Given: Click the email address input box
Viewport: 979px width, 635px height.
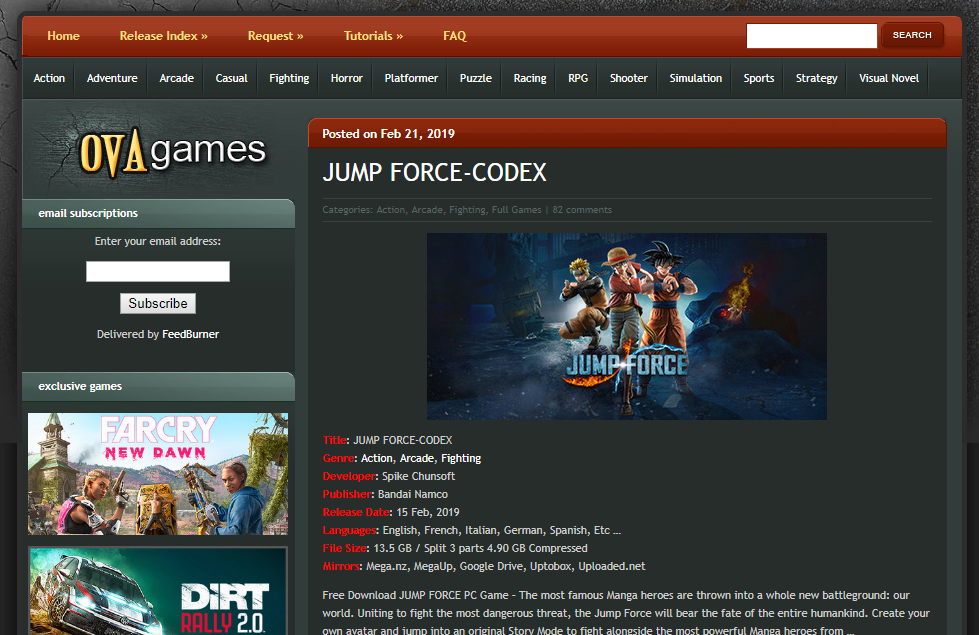Looking at the screenshot, I should pyautogui.click(x=157, y=271).
